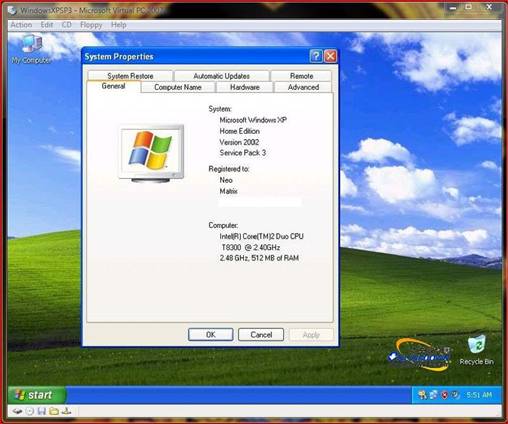Screen dimensions: 508x424
Task: Click the "2.48 GHz, 512 MB of RAM" text
Action: [259, 258]
